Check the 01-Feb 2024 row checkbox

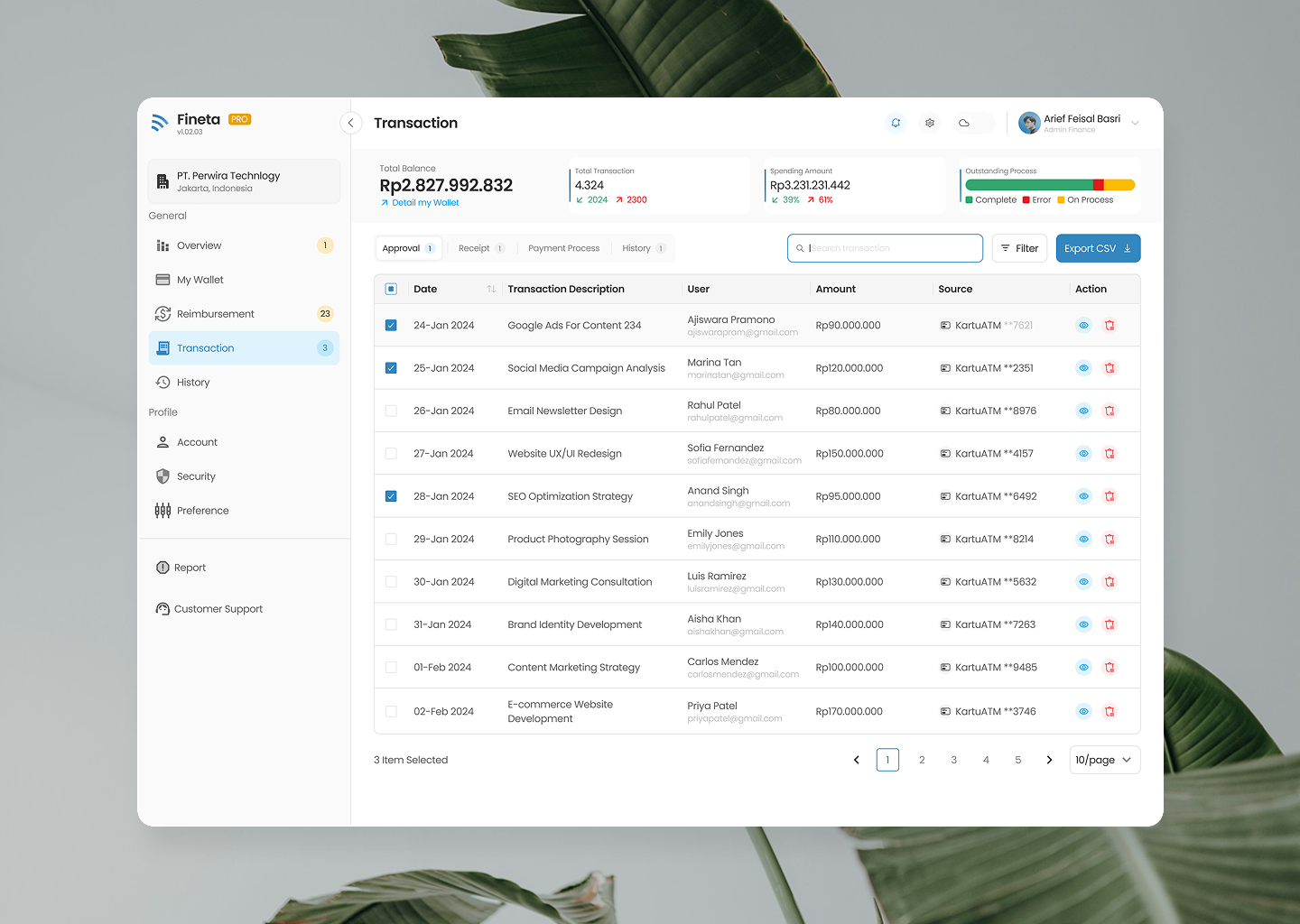tap(391, 668)
